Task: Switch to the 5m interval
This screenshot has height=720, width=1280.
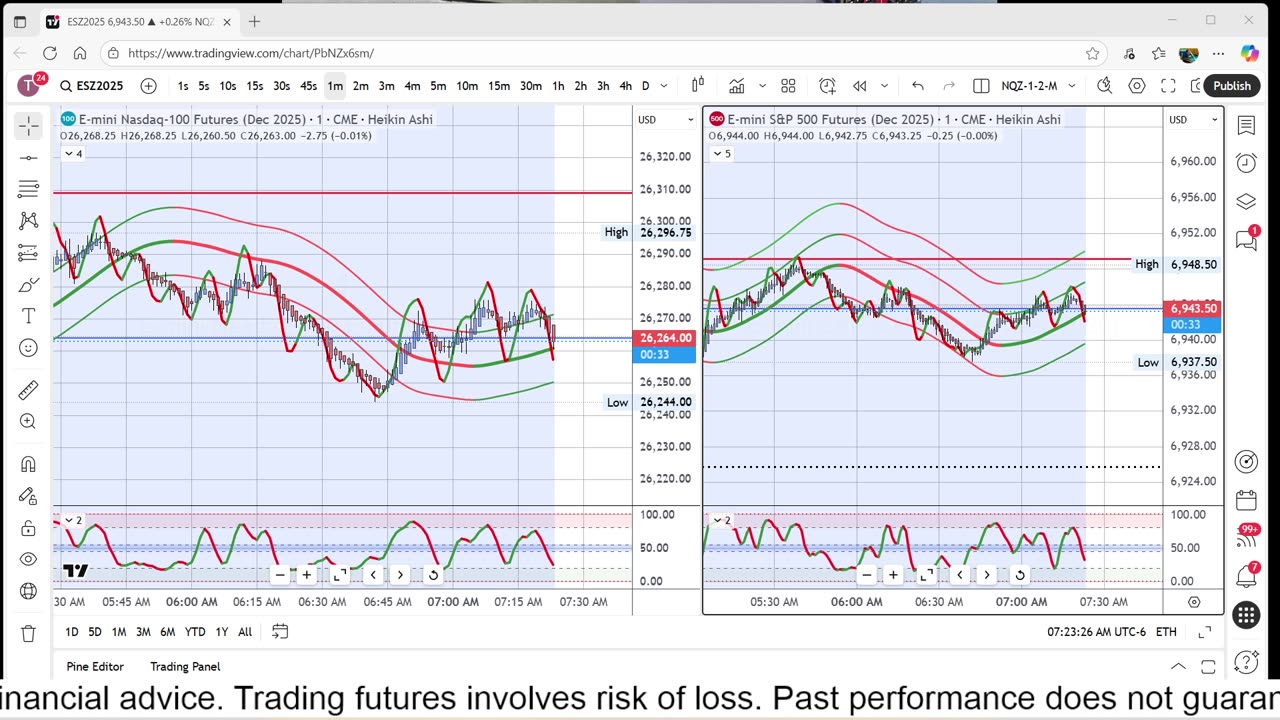Action: click(x=438, y=86)
